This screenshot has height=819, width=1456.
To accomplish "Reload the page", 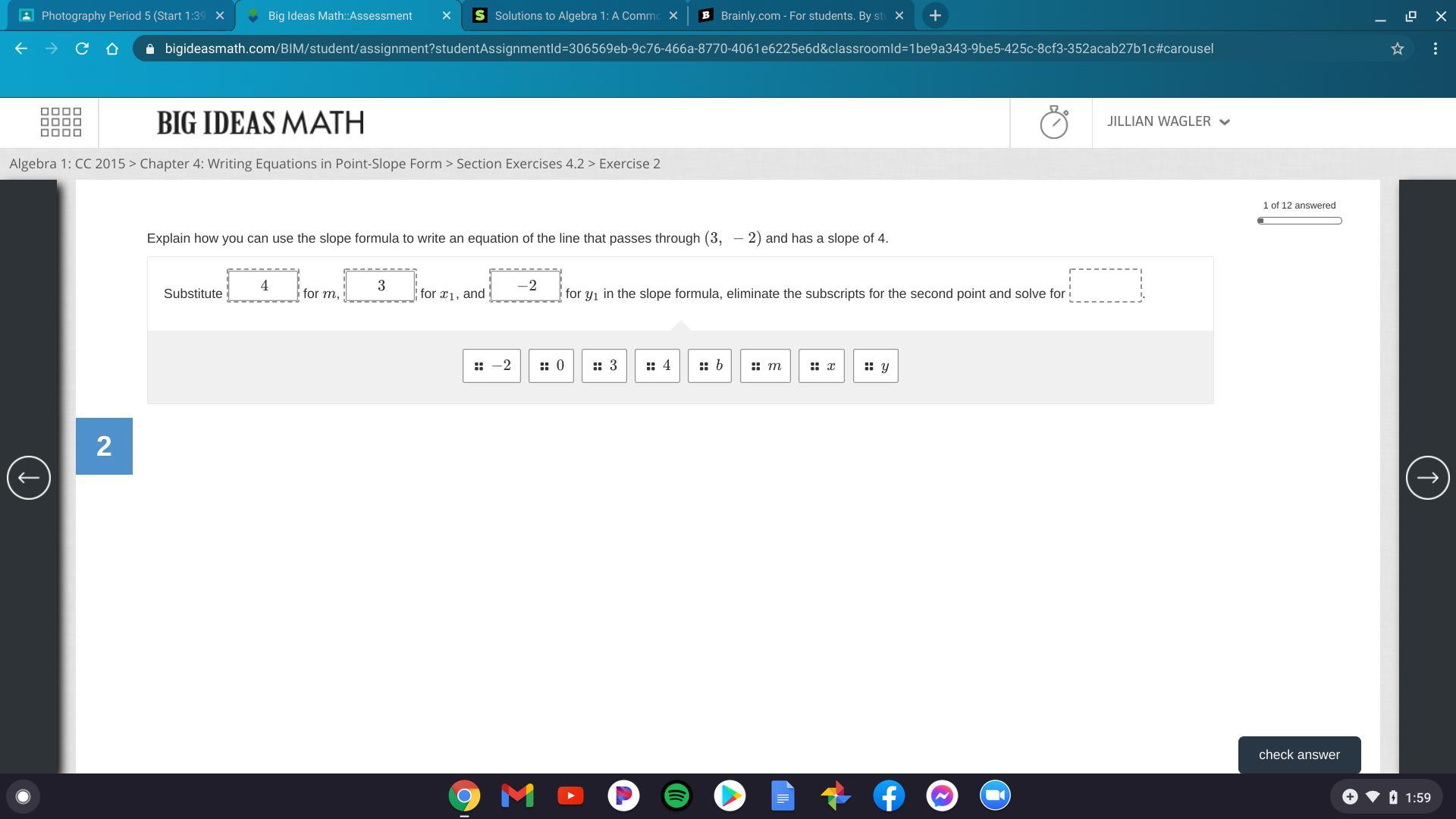I will [x=82, y=49].
